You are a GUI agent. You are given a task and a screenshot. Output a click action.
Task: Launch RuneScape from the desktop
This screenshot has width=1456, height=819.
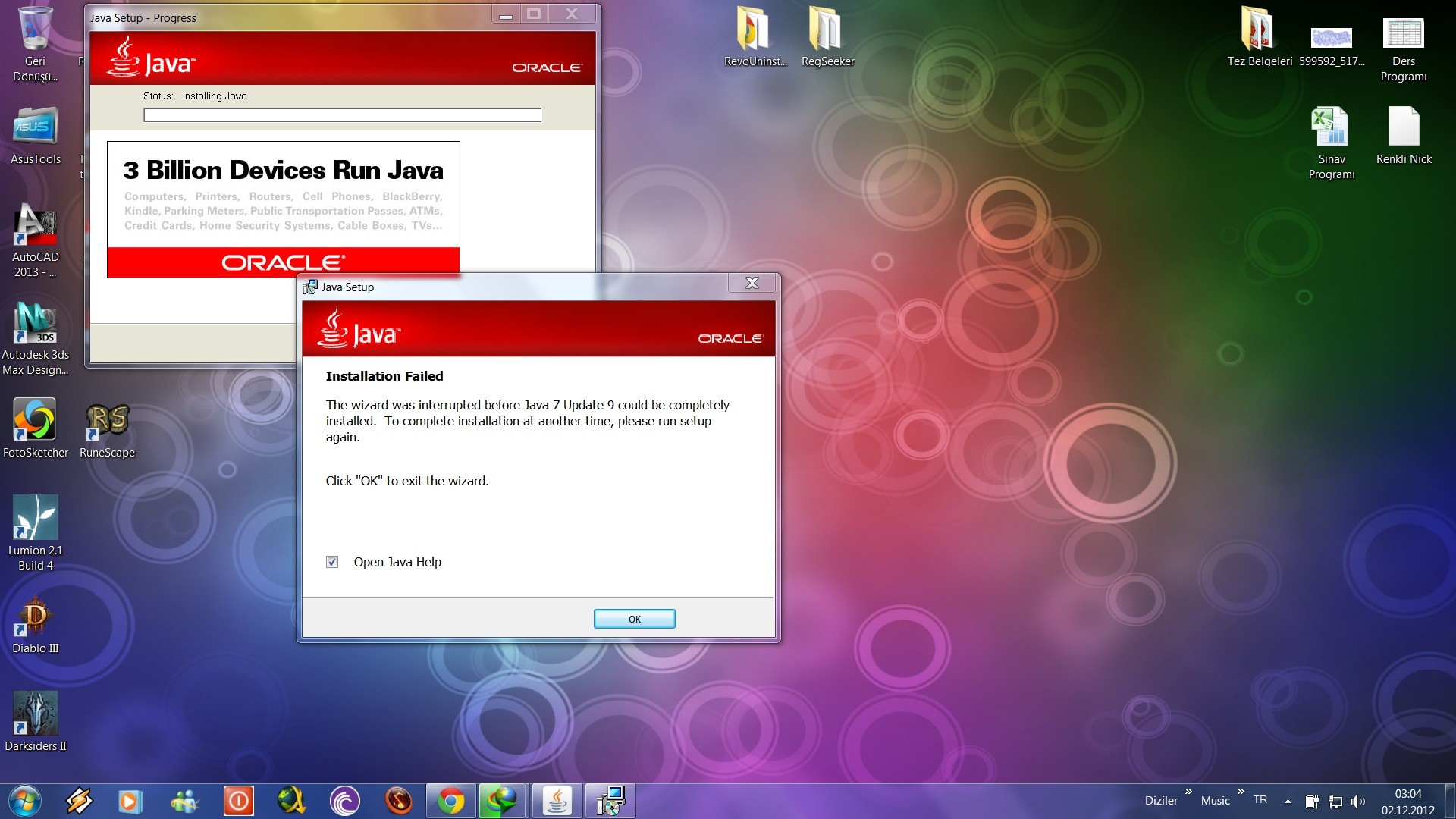pyautogui.click(x=107, y=430)
